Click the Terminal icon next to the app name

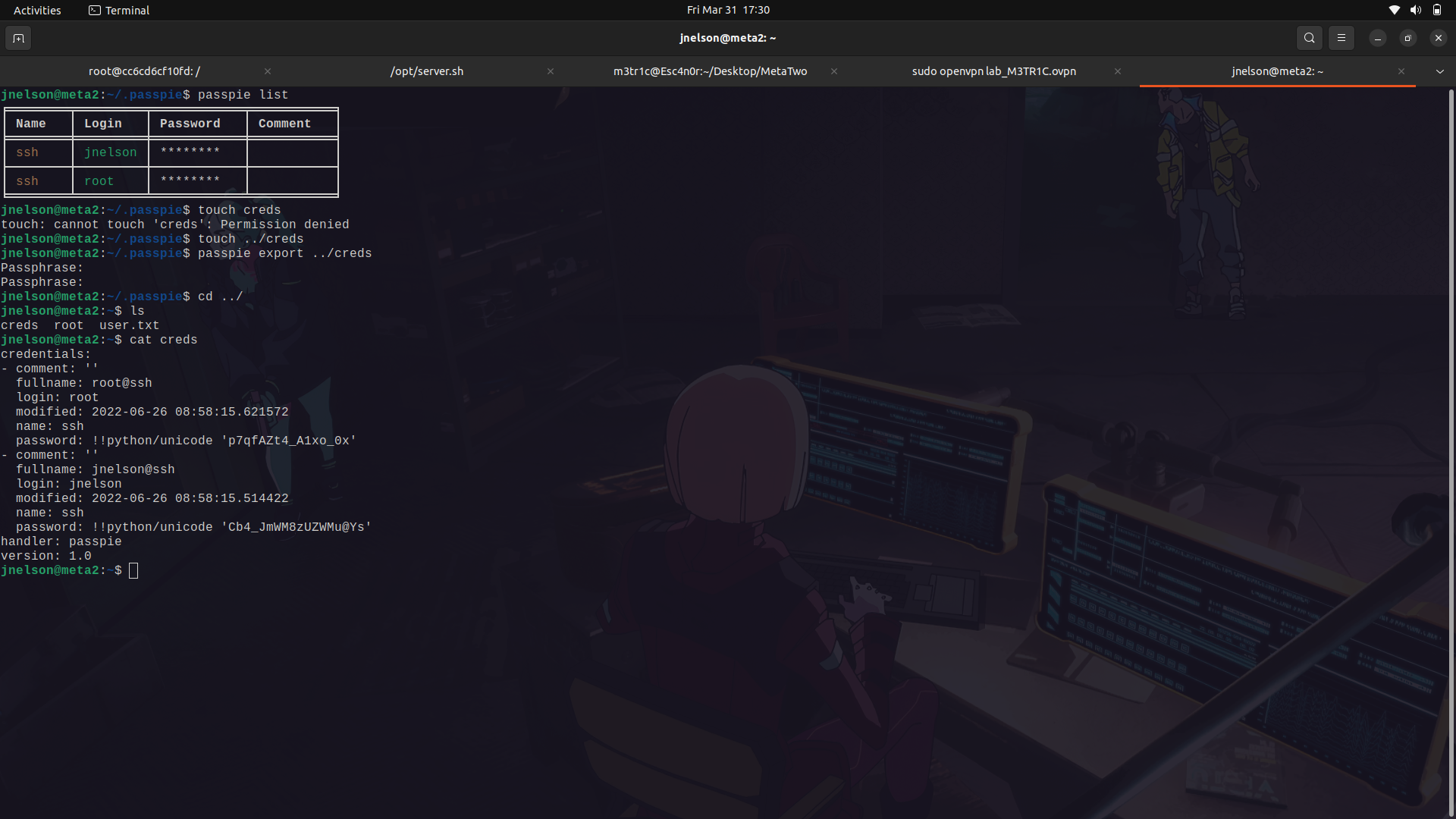coord(95,10)
